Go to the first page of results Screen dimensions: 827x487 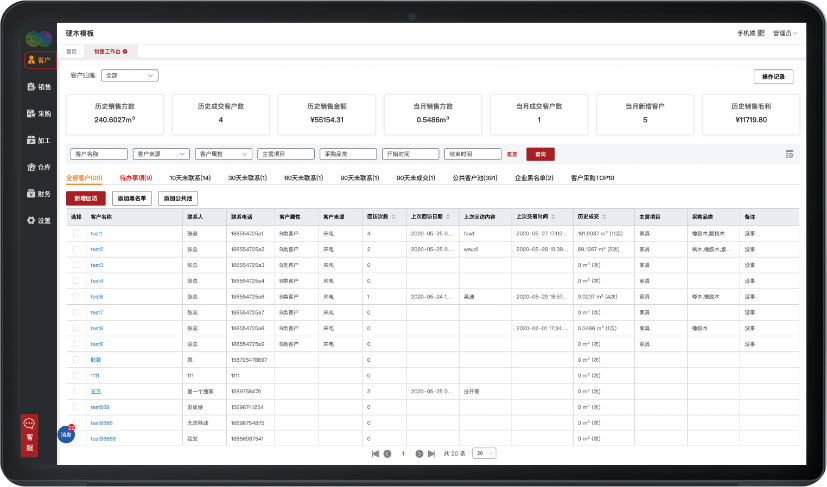pyautogui.click(x=375, y=454)
